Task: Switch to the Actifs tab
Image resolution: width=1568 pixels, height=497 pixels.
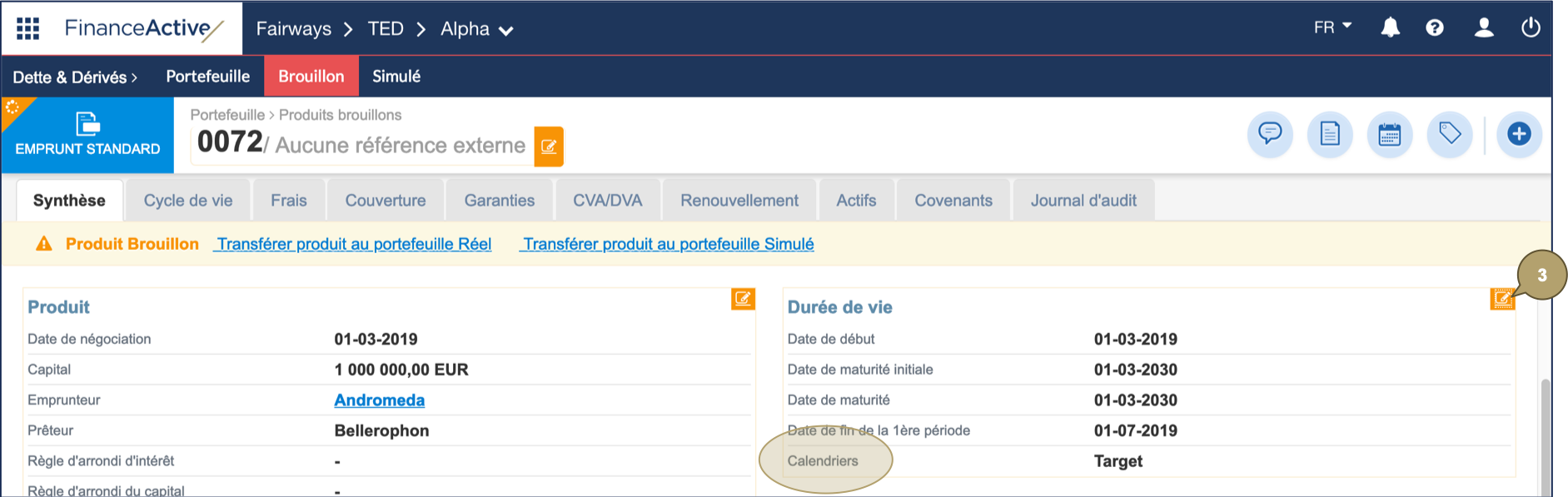Action: (x=856, y=201)
